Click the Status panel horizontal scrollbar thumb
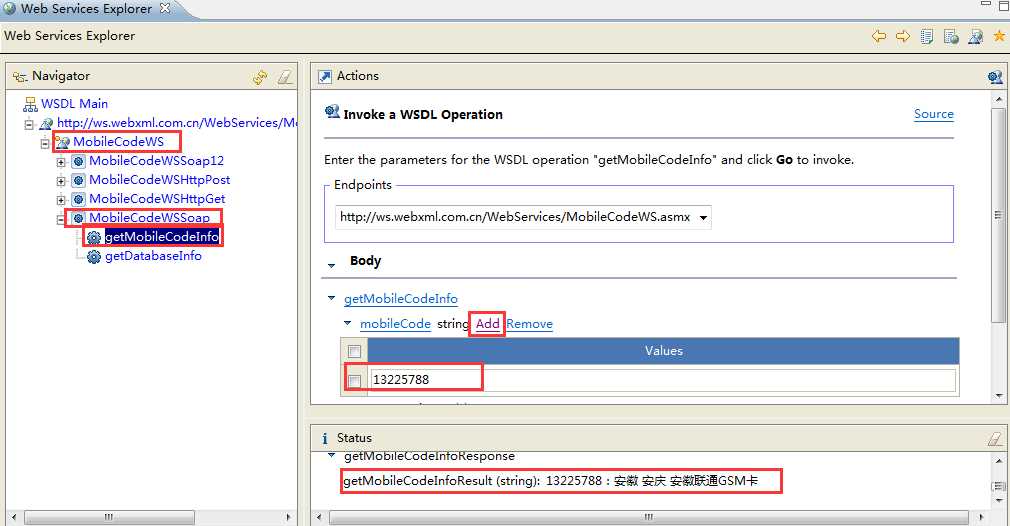This screenshot has width=1010, height=526. [x=649, y=517]
